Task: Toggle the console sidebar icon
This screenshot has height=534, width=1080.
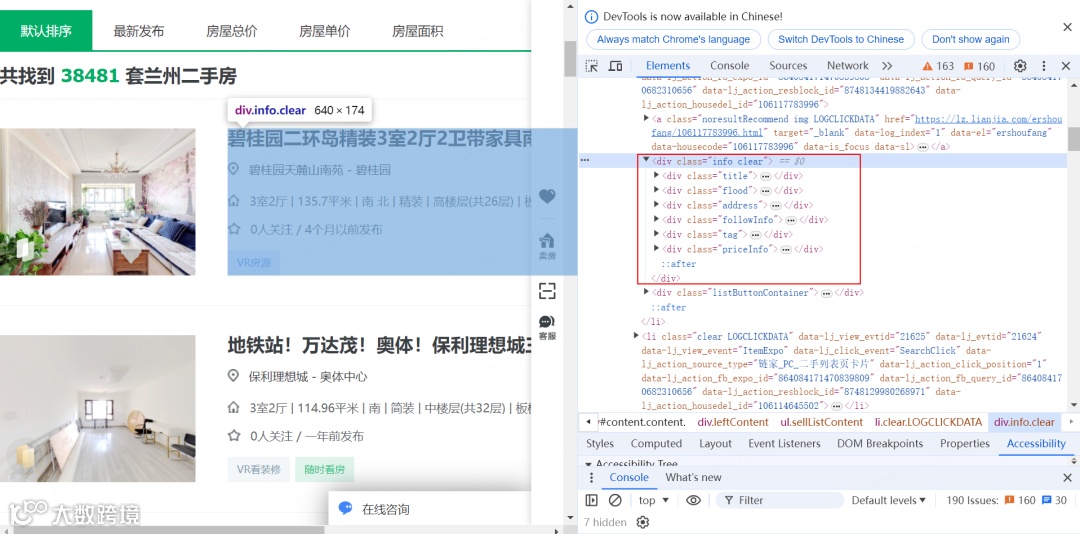Action: pyautogui.click(x=592, y=500)
